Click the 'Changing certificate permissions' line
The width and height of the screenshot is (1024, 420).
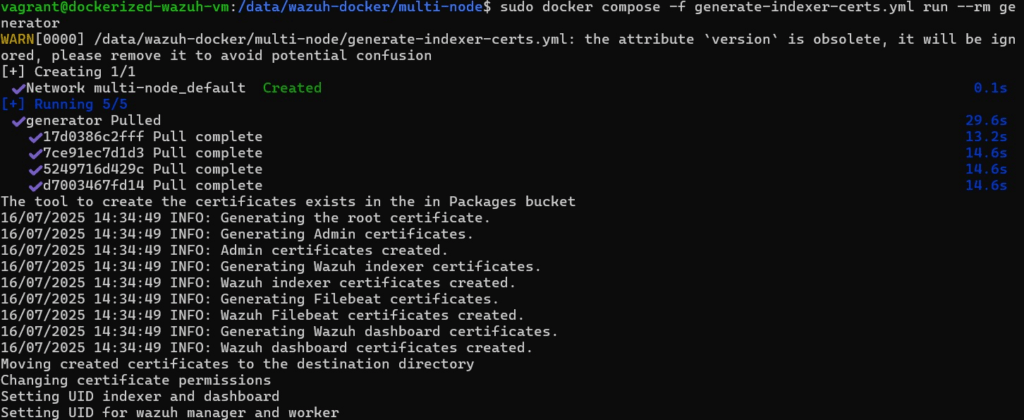click(135, 380)
